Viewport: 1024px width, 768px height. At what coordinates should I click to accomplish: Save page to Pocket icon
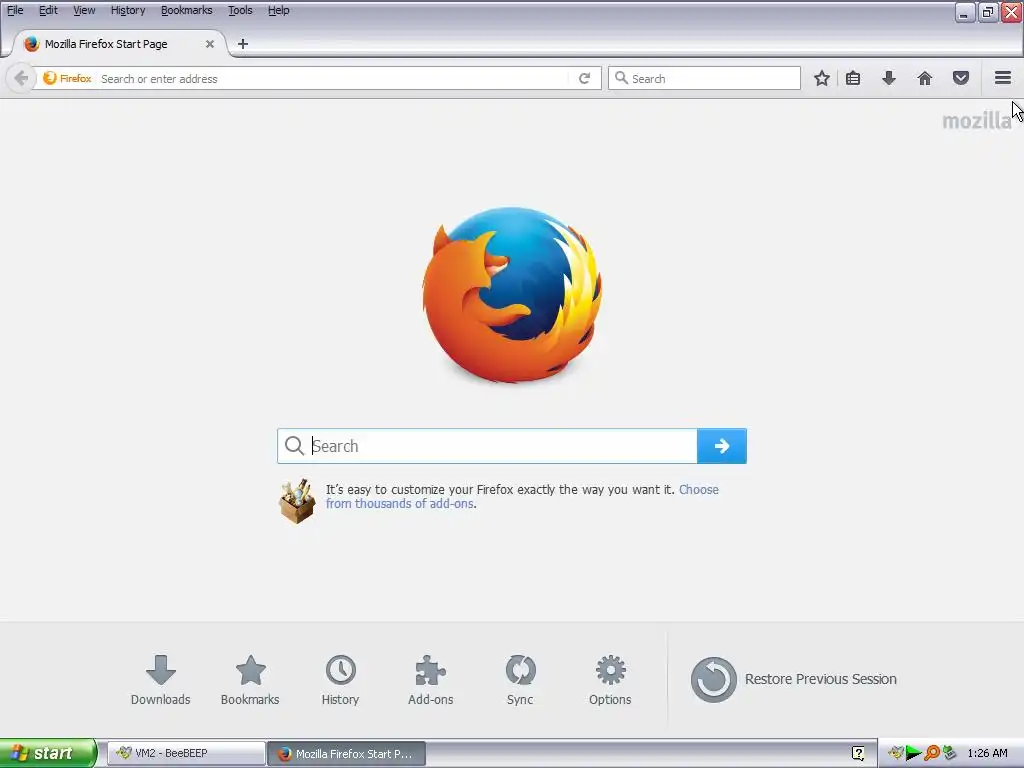pyautogui.click(x=961, y=78)
